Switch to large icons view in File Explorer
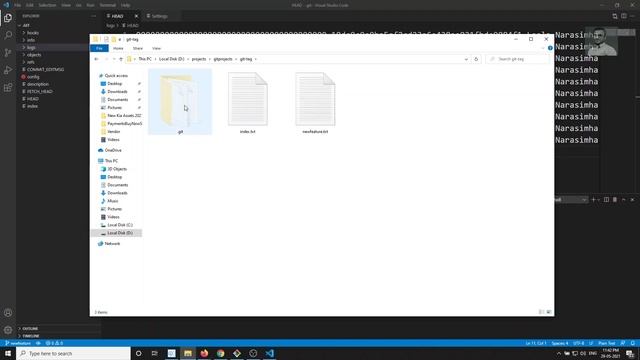The width and height of the screenshot is (640, 360). coord(549,312)
